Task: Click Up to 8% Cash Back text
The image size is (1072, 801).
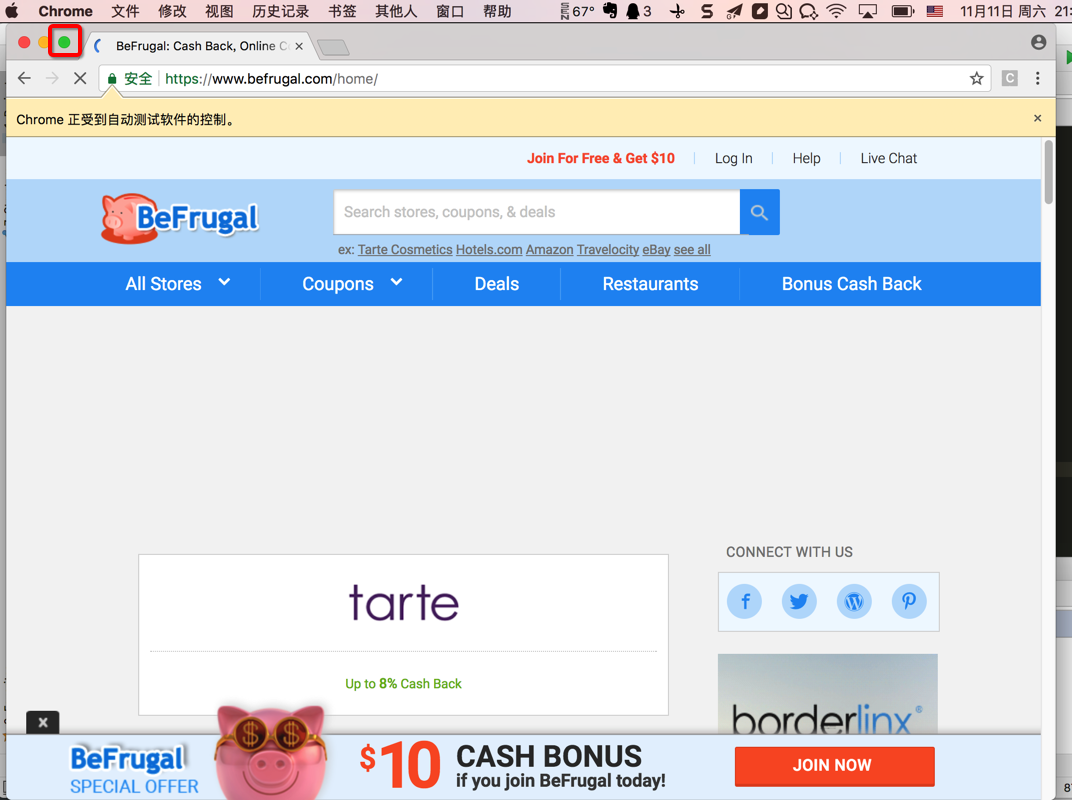Action: tap(403, 683)
